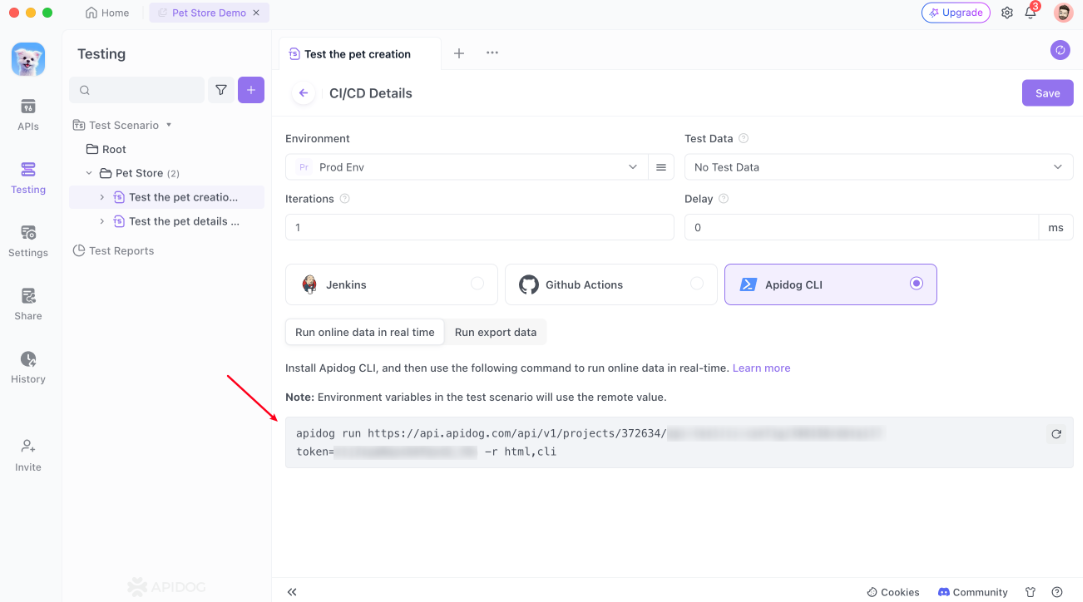Select Jenkins as the CI/CD provider
1083x602 pixels.
pos(391,283)
